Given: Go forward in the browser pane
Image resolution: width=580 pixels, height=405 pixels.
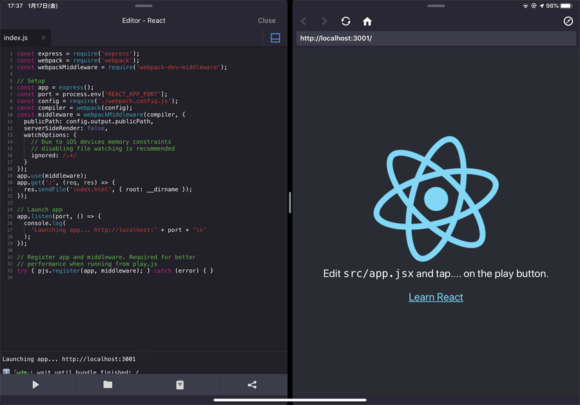Looking at the screenshot, I should (324, 21).
